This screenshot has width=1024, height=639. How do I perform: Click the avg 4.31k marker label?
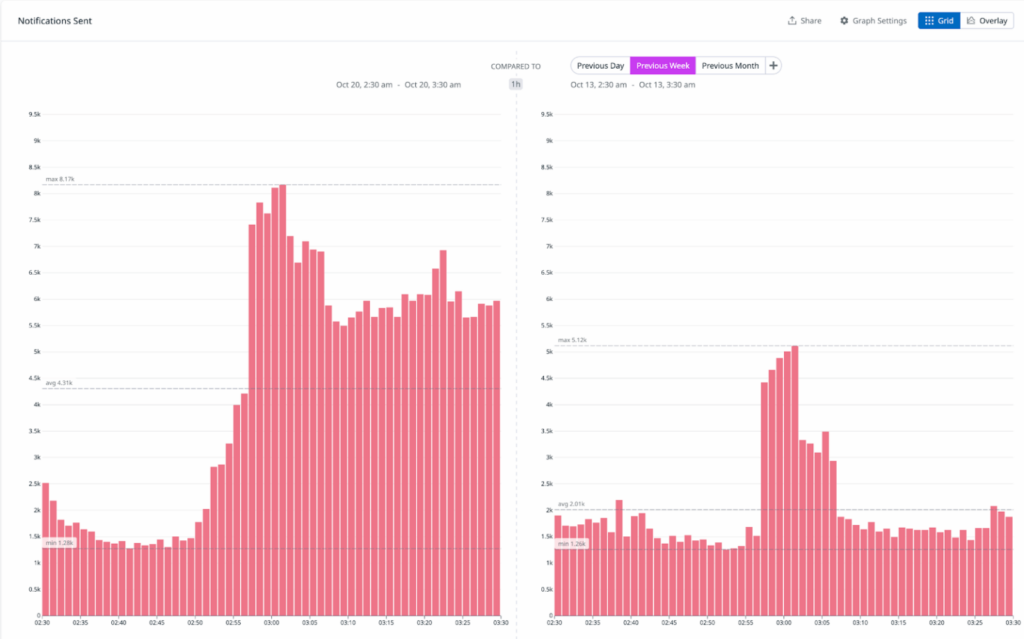[59, 383]
